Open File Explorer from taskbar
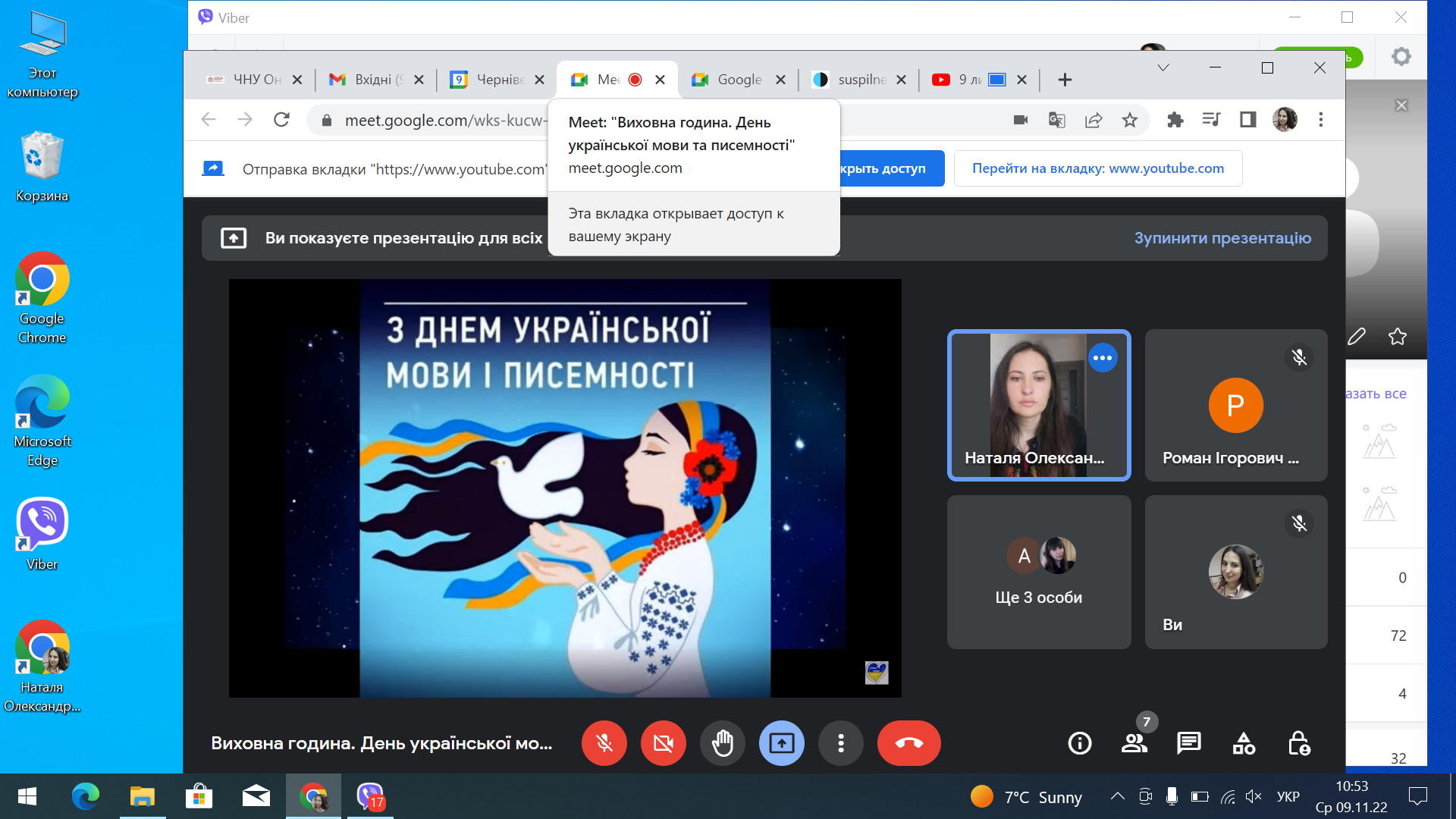 pyautogui.click(x=142, y=796)
